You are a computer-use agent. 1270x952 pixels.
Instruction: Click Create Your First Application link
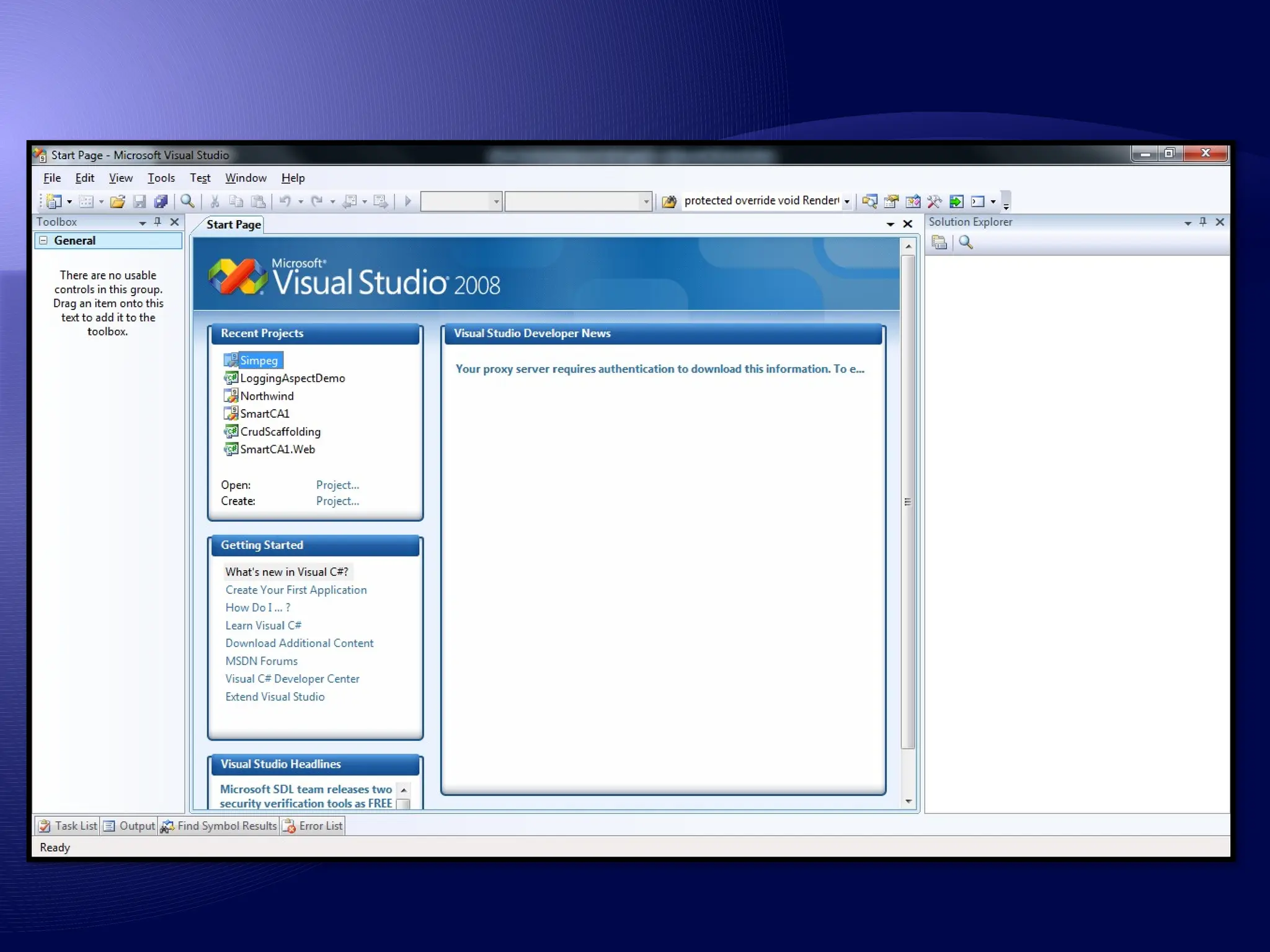point(296,590)
